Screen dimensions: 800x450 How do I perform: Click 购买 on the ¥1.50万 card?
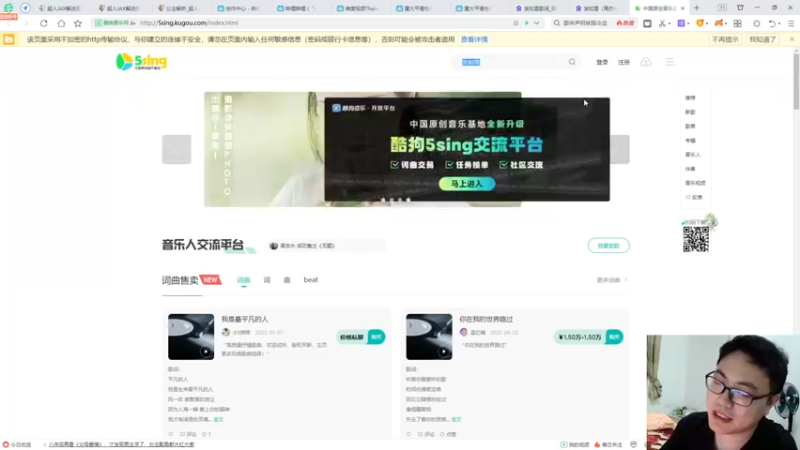[x=614, y=337]
